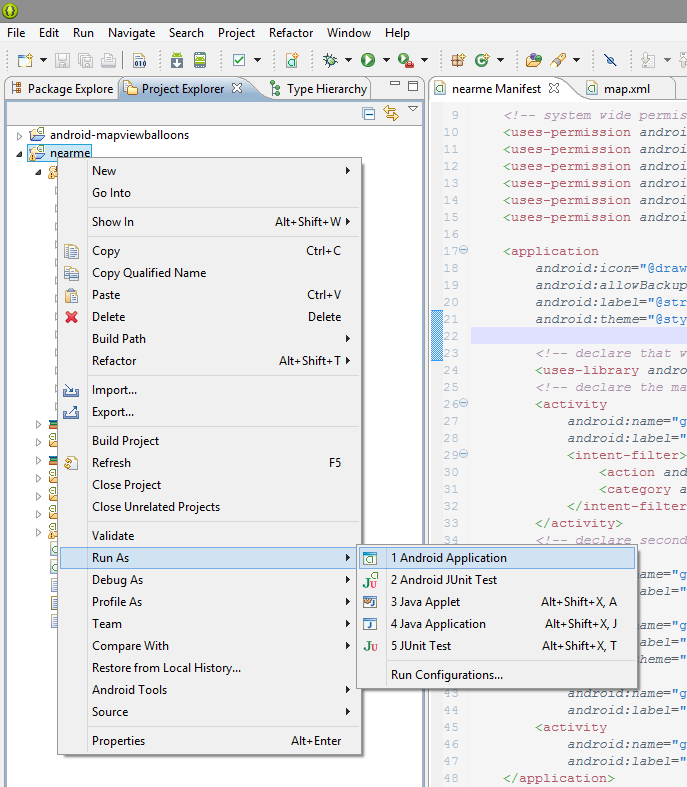Open the File menu
This screenshot has width=687, height=787.
[16, 33]
